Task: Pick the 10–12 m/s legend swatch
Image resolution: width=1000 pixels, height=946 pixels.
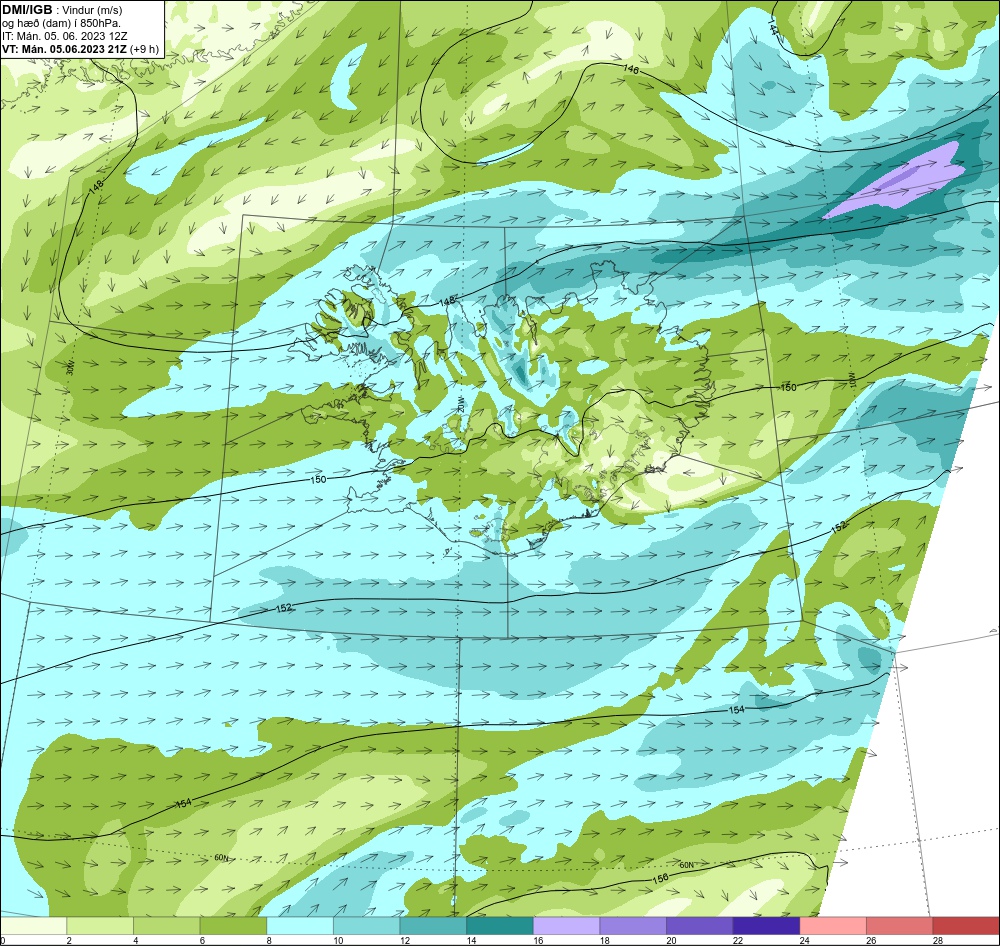Action: point(367,925)
